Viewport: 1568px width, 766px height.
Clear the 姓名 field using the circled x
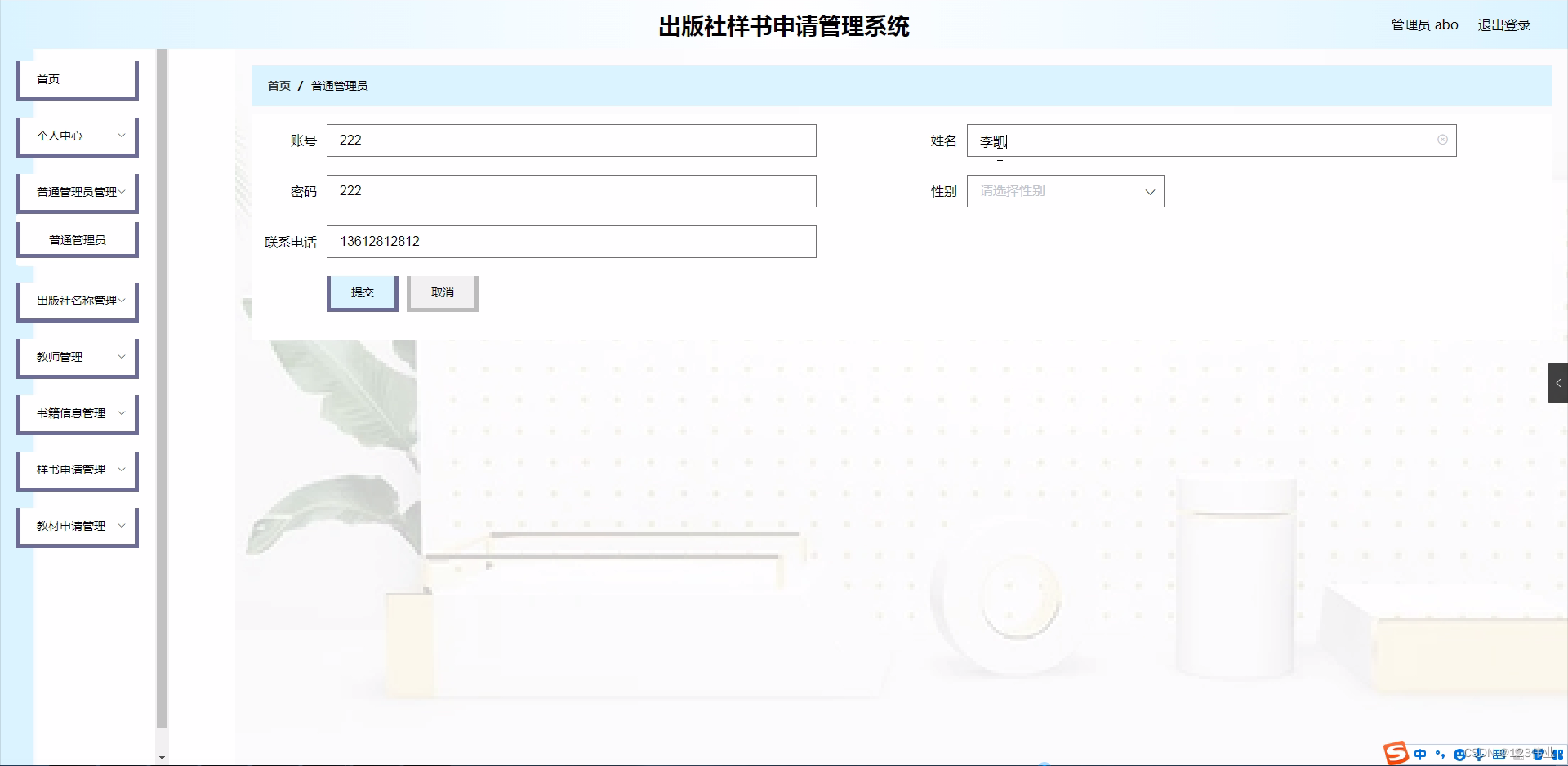tap(1442, 140)
